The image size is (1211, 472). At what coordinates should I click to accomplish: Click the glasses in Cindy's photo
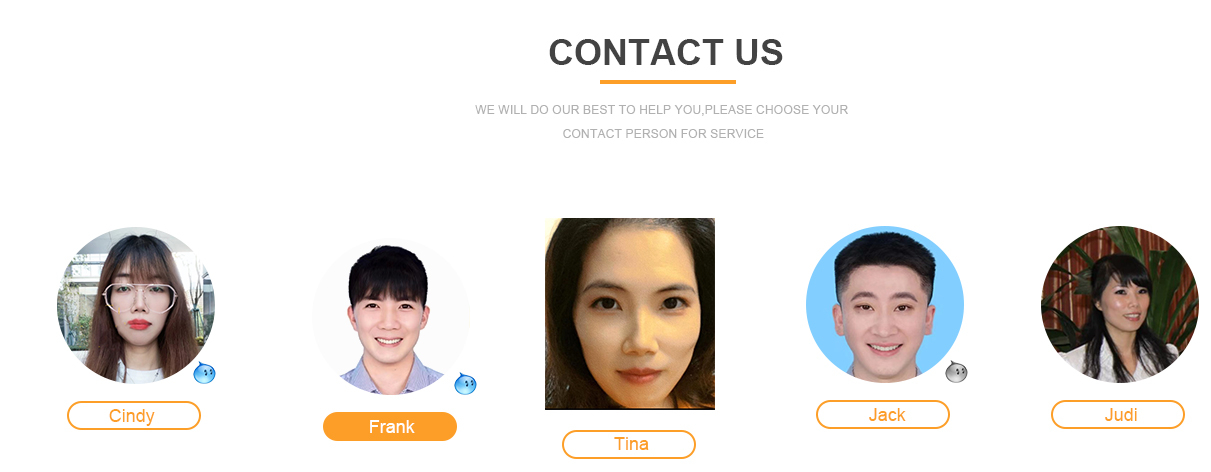pos(140,296)
